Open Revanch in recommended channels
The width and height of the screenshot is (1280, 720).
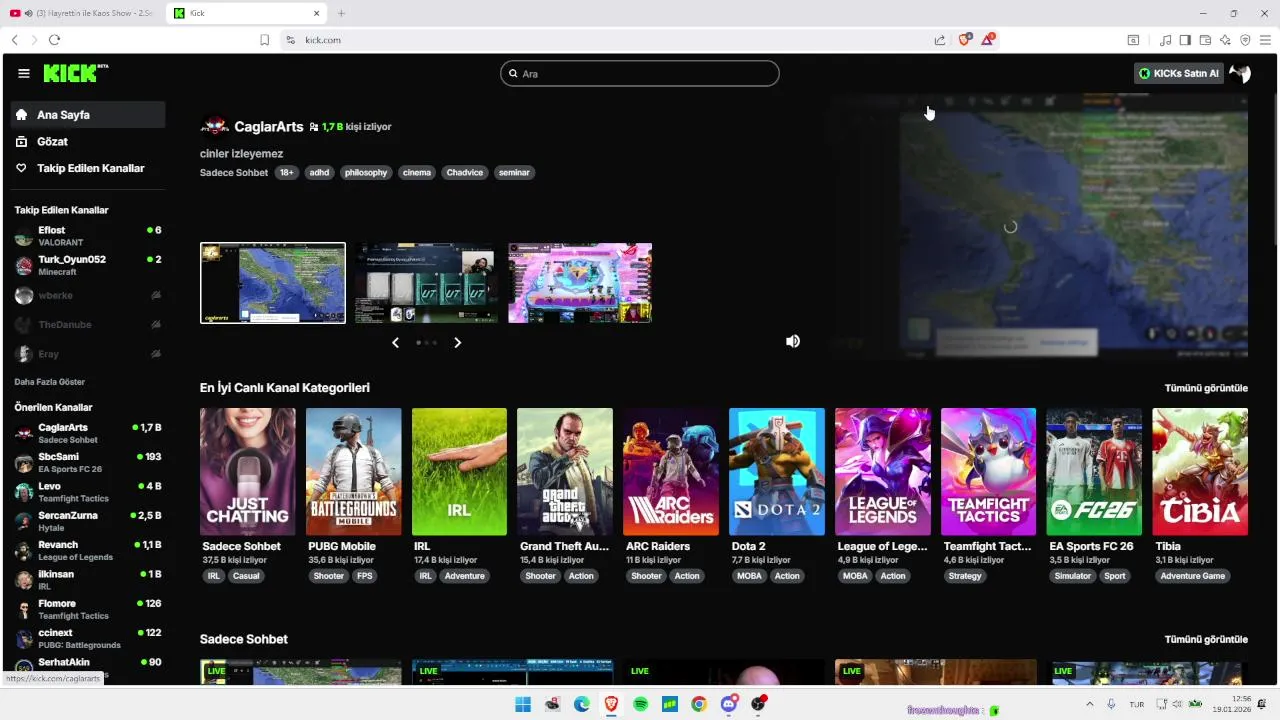[88, 550]
